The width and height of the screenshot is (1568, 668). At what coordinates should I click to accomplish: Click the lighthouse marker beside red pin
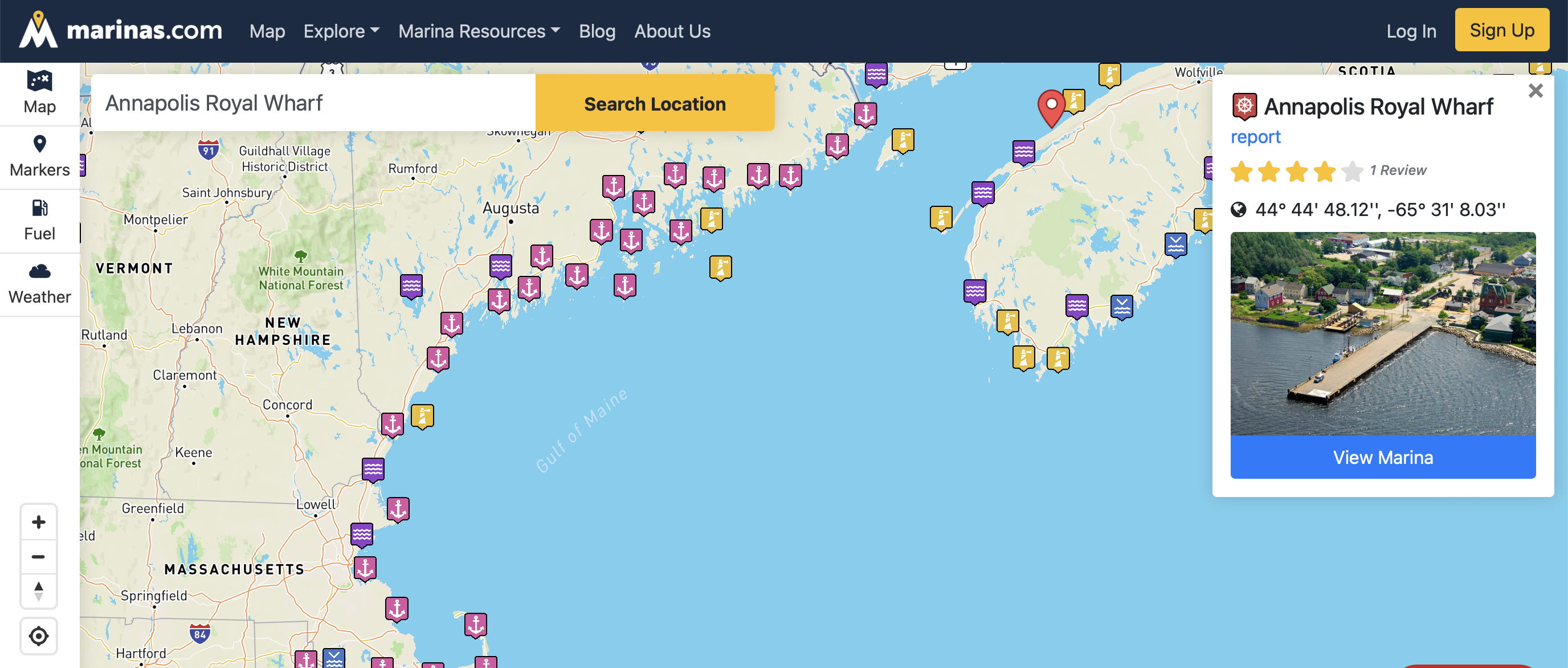1075,101
